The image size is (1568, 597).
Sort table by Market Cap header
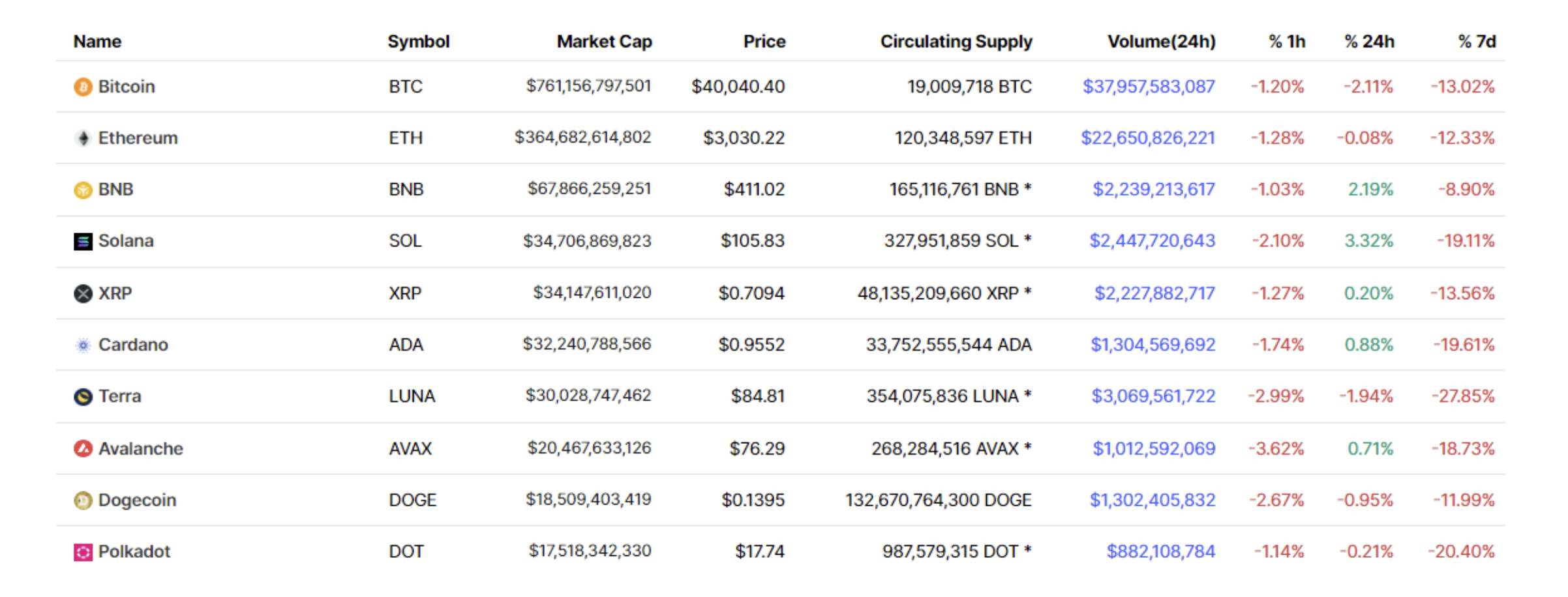pyautogui.click(x=604, y=42)
